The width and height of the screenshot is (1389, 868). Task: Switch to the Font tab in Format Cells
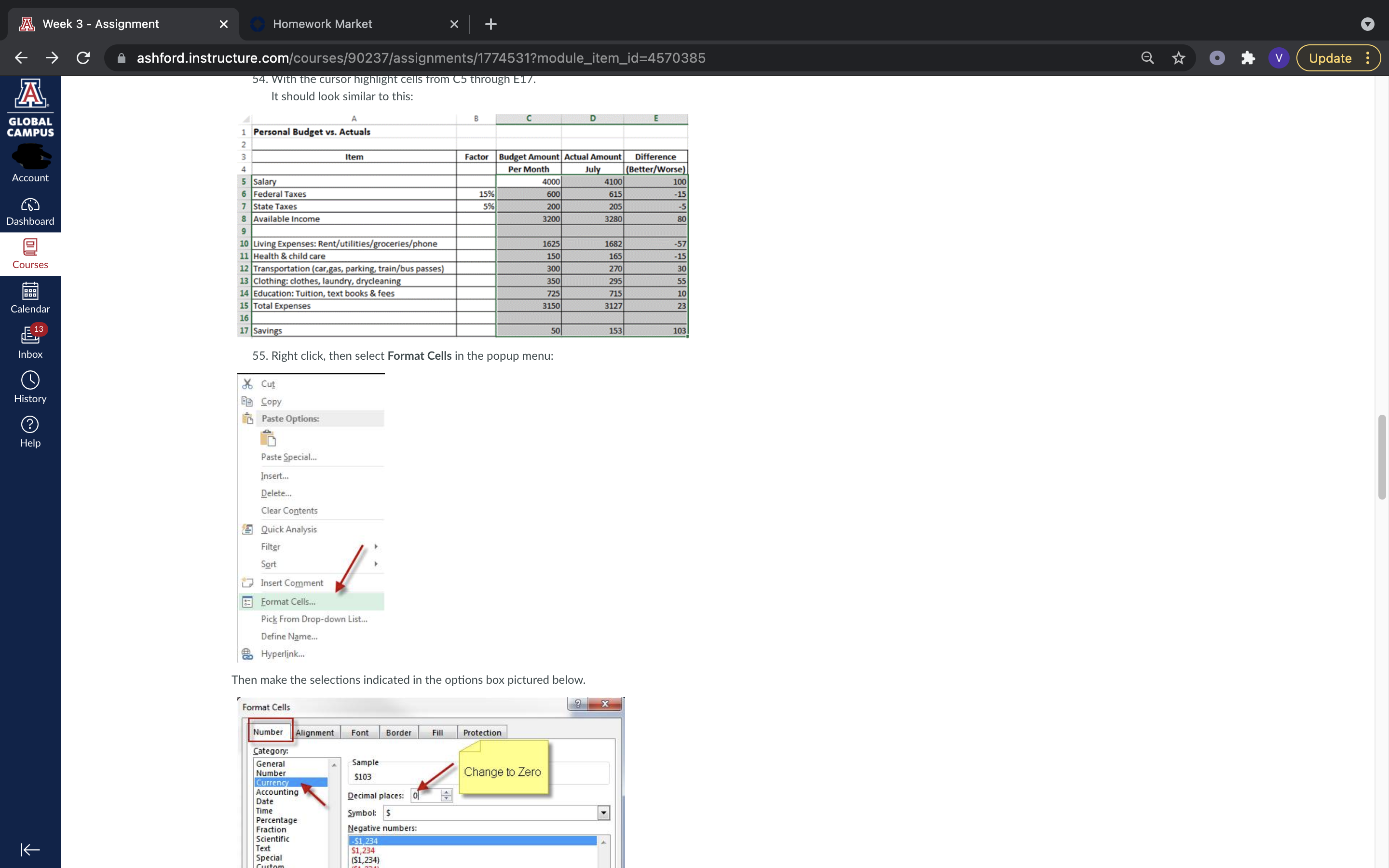coord(360,732)
